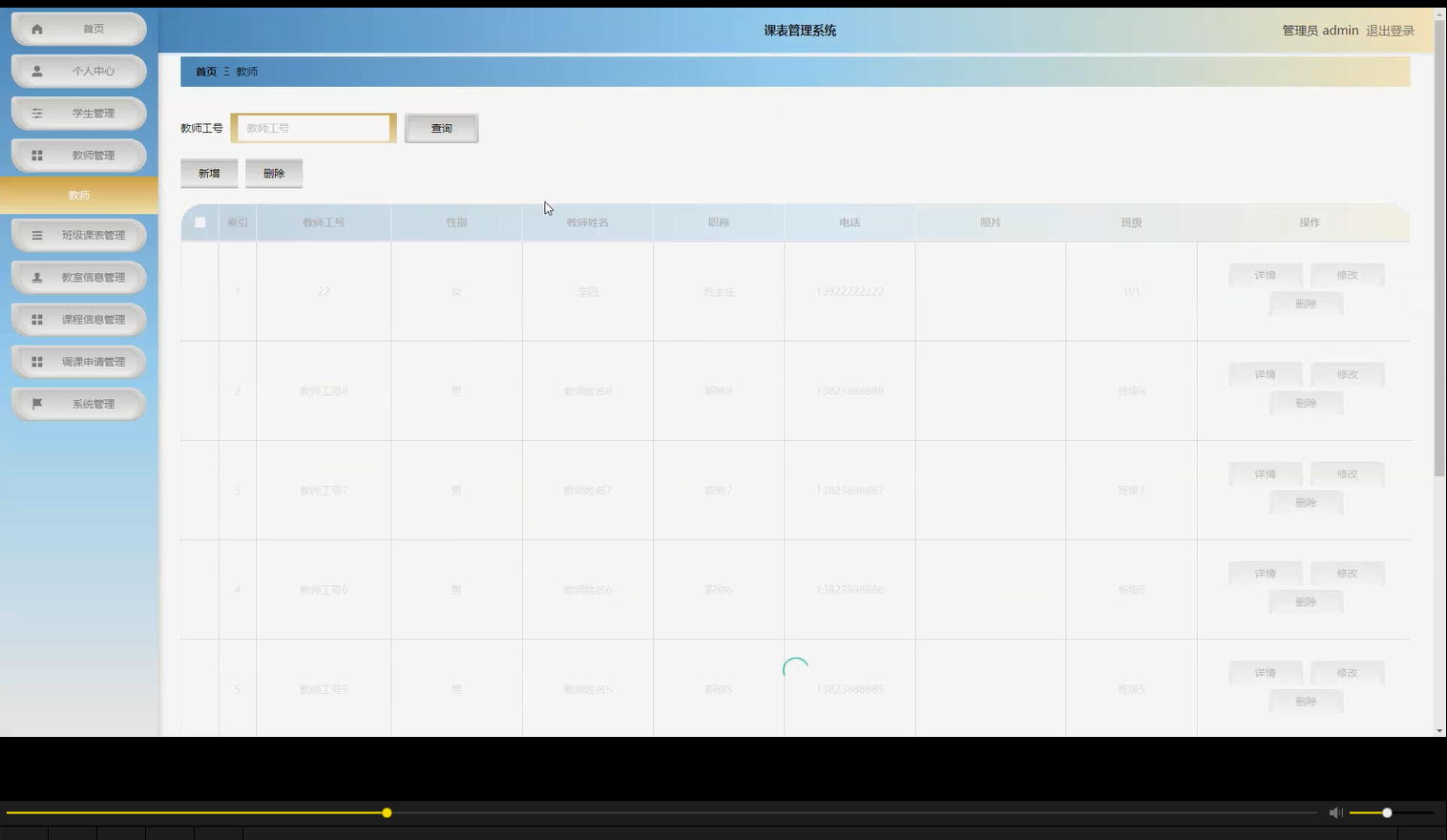Screen dimensions: 1447x840
Task: Click the 教师工号7 cell
Action: point(324,491)
